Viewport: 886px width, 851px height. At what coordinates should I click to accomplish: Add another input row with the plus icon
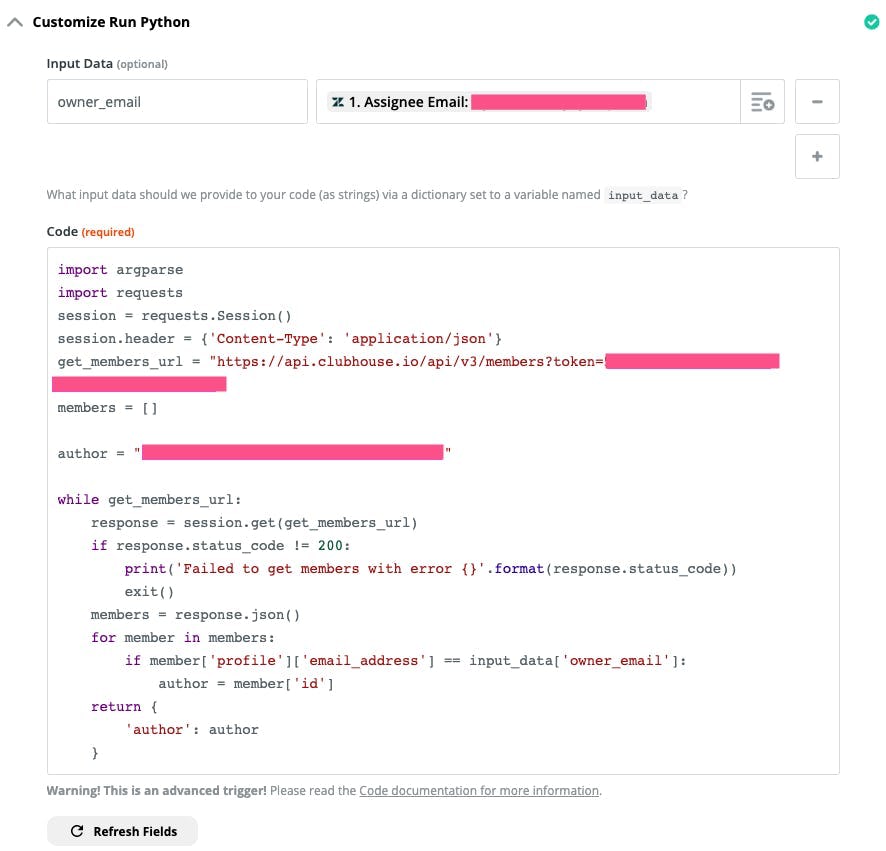[x=817, y=156]
